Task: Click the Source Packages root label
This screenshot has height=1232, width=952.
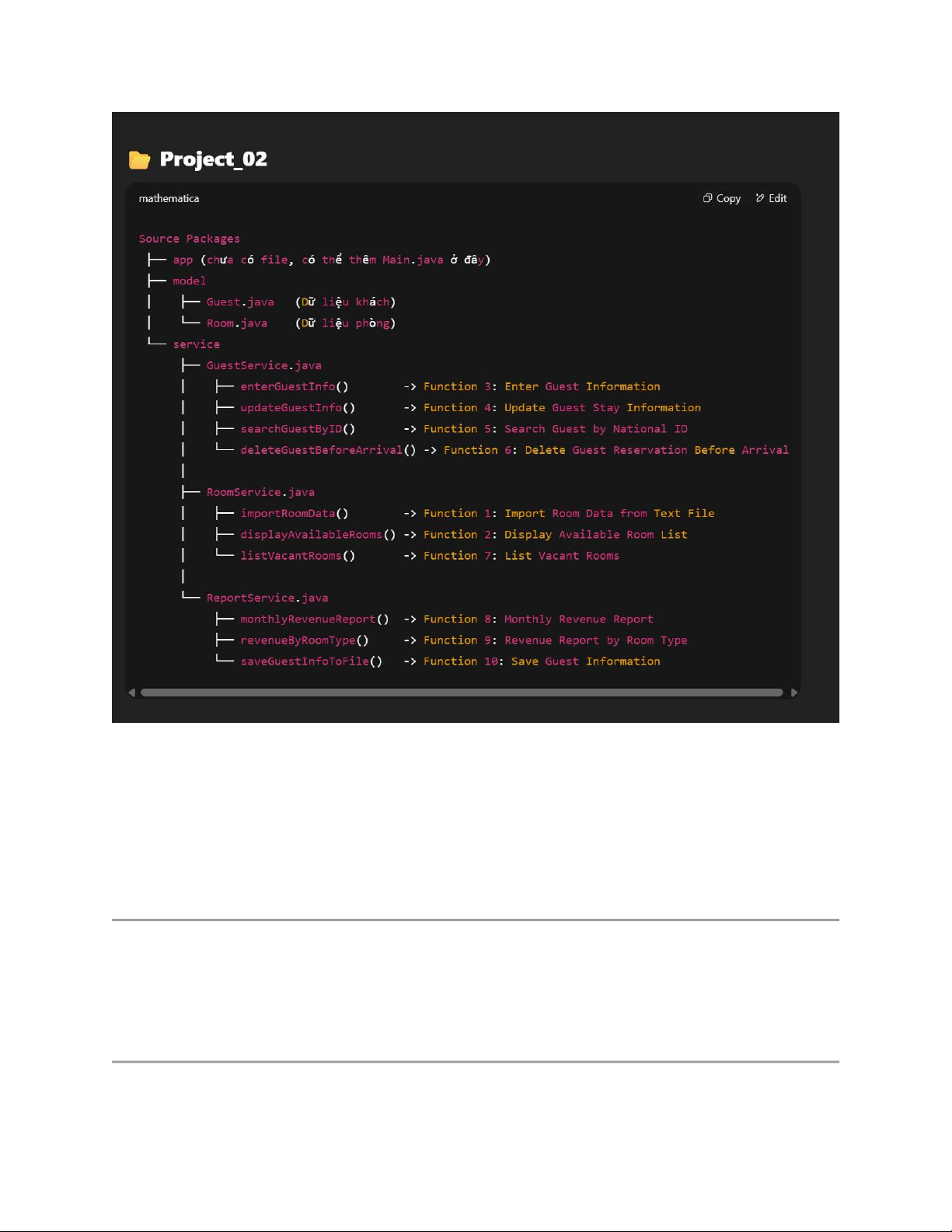Action: pyautogui.click(x=189, y=239)
